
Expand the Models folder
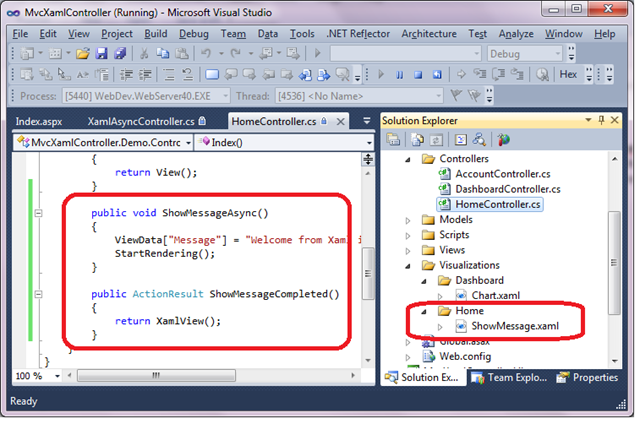[408, 219]
